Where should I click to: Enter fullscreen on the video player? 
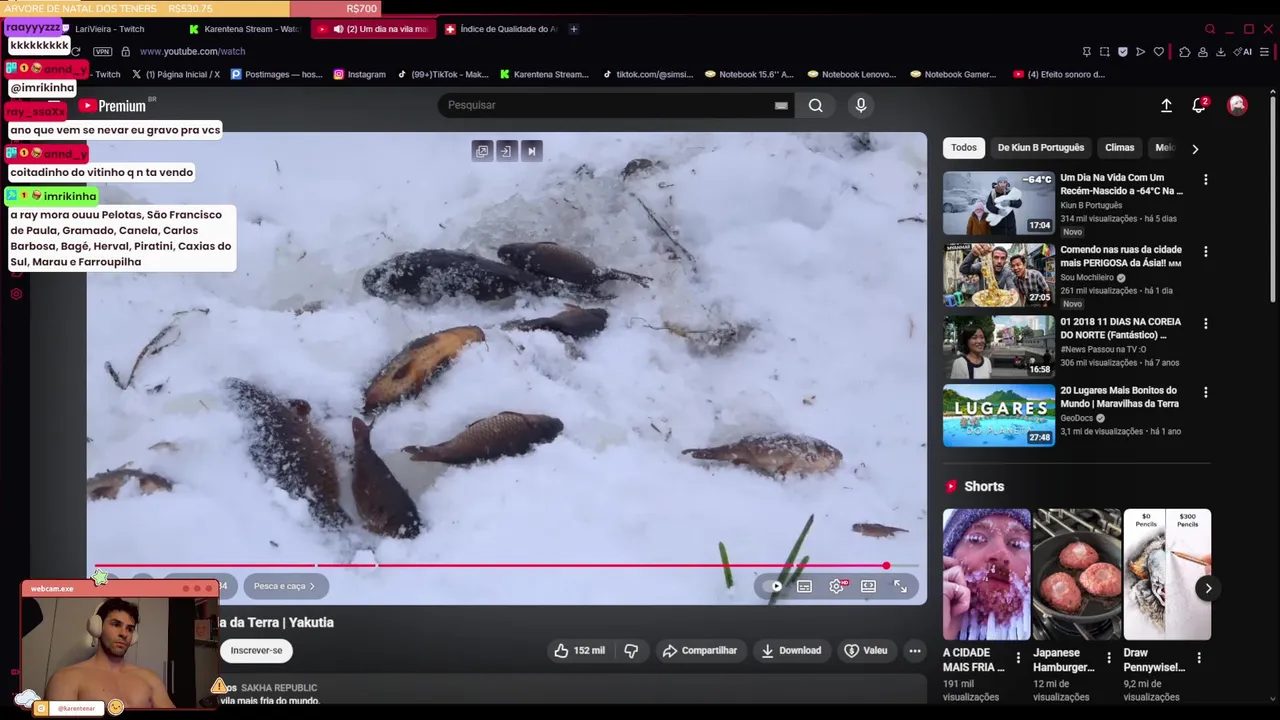pos(900,586)
